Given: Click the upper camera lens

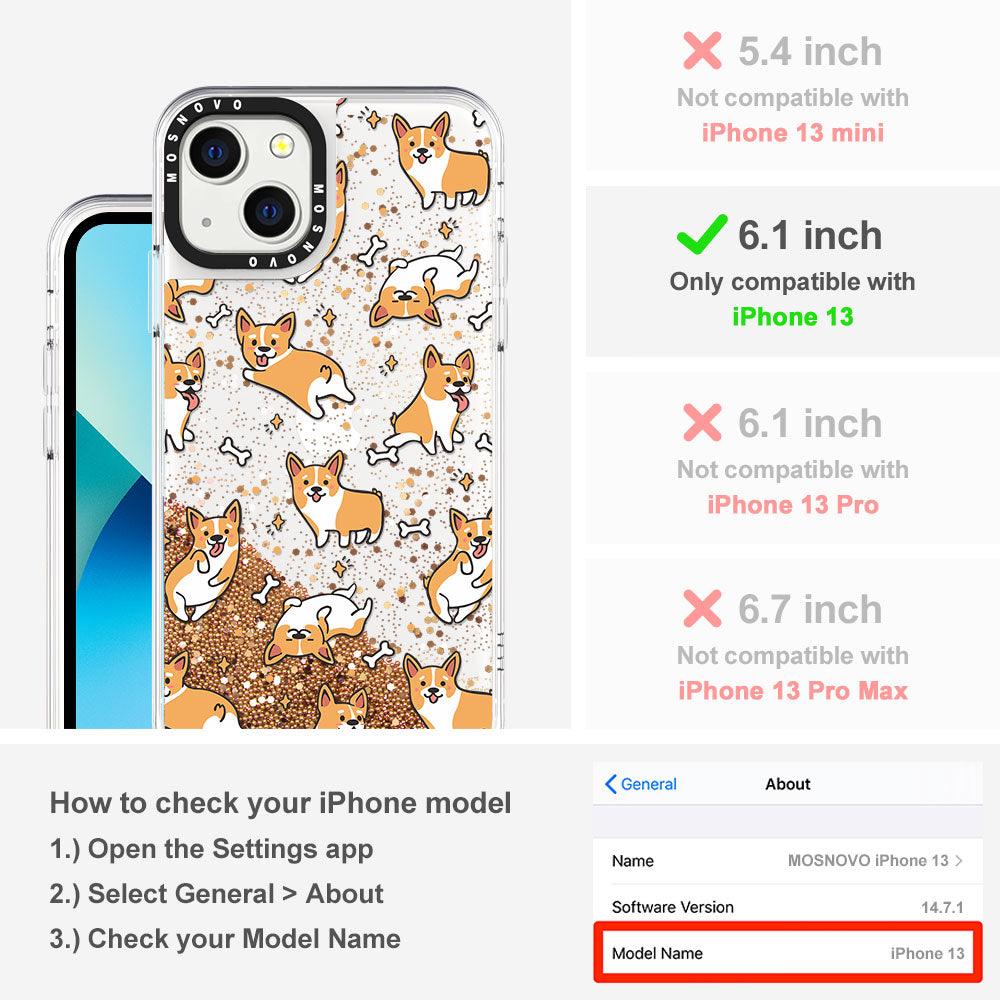Looking at the screenshot, I should click(x=215, y=152).
